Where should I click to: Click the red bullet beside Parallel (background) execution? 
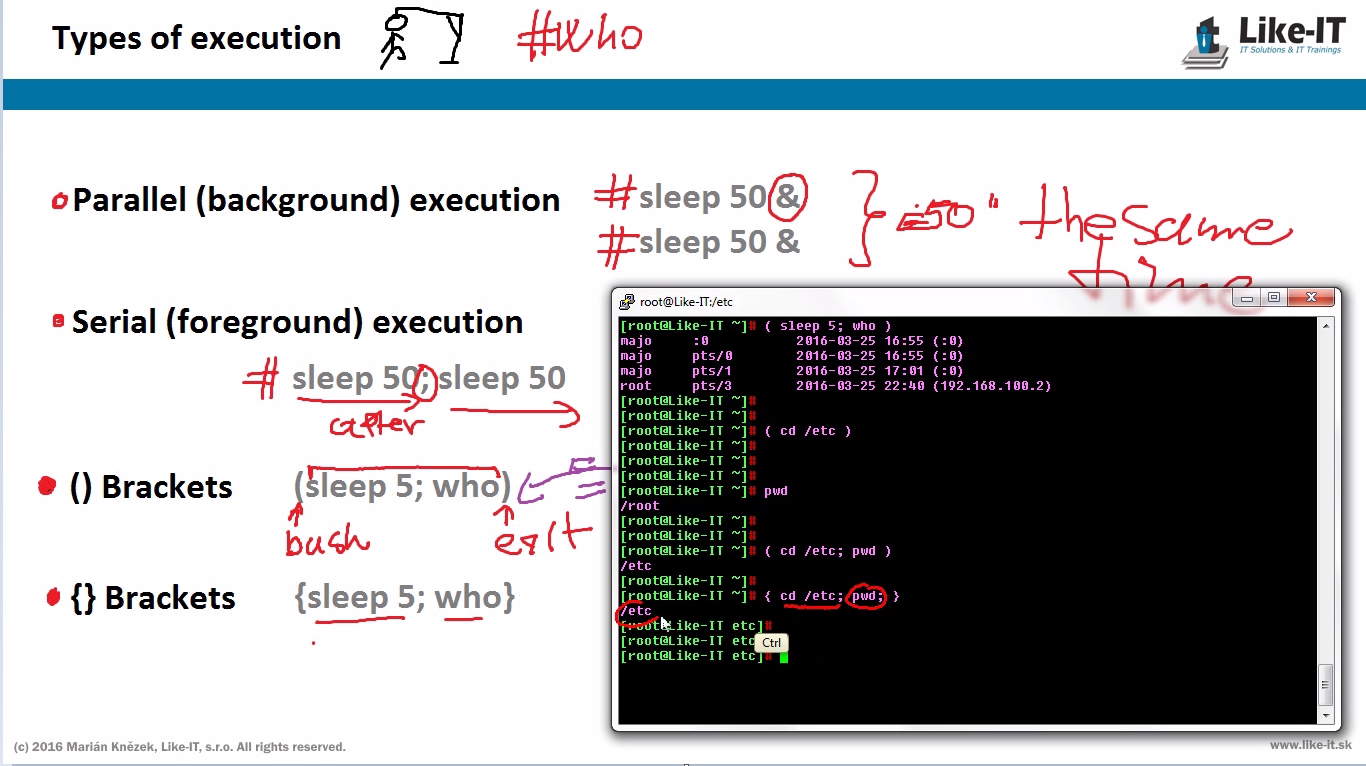tap(59, 202)
